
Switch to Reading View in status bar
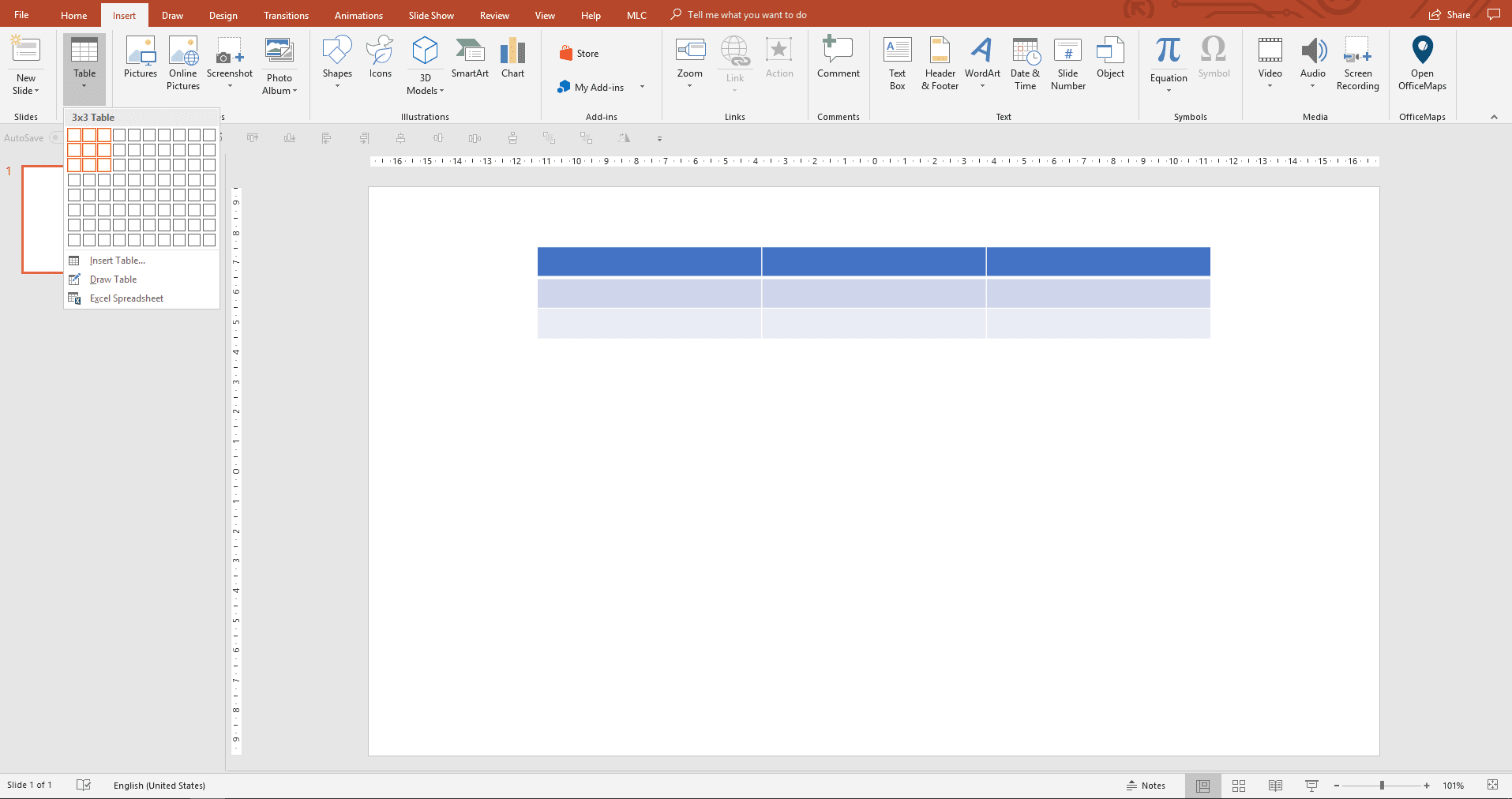click(x=1275, y=785)
